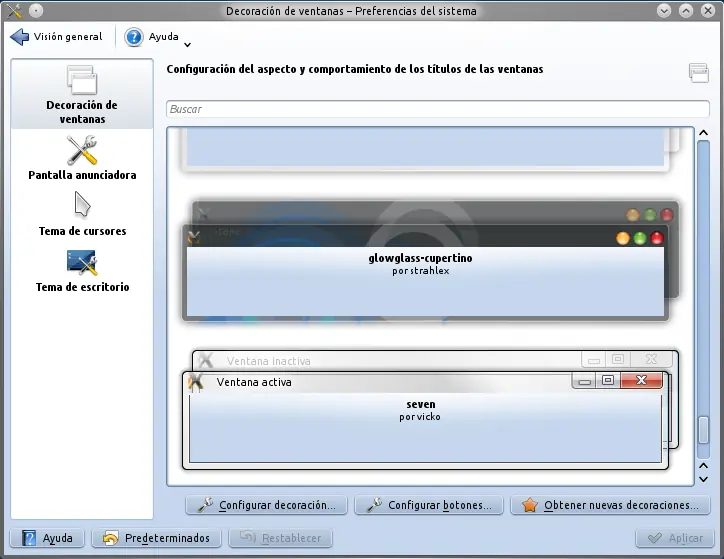This screenshot has width=724, height=559.
Task: Click the bottom scroll-down arrow of the list
Action: 703,479
